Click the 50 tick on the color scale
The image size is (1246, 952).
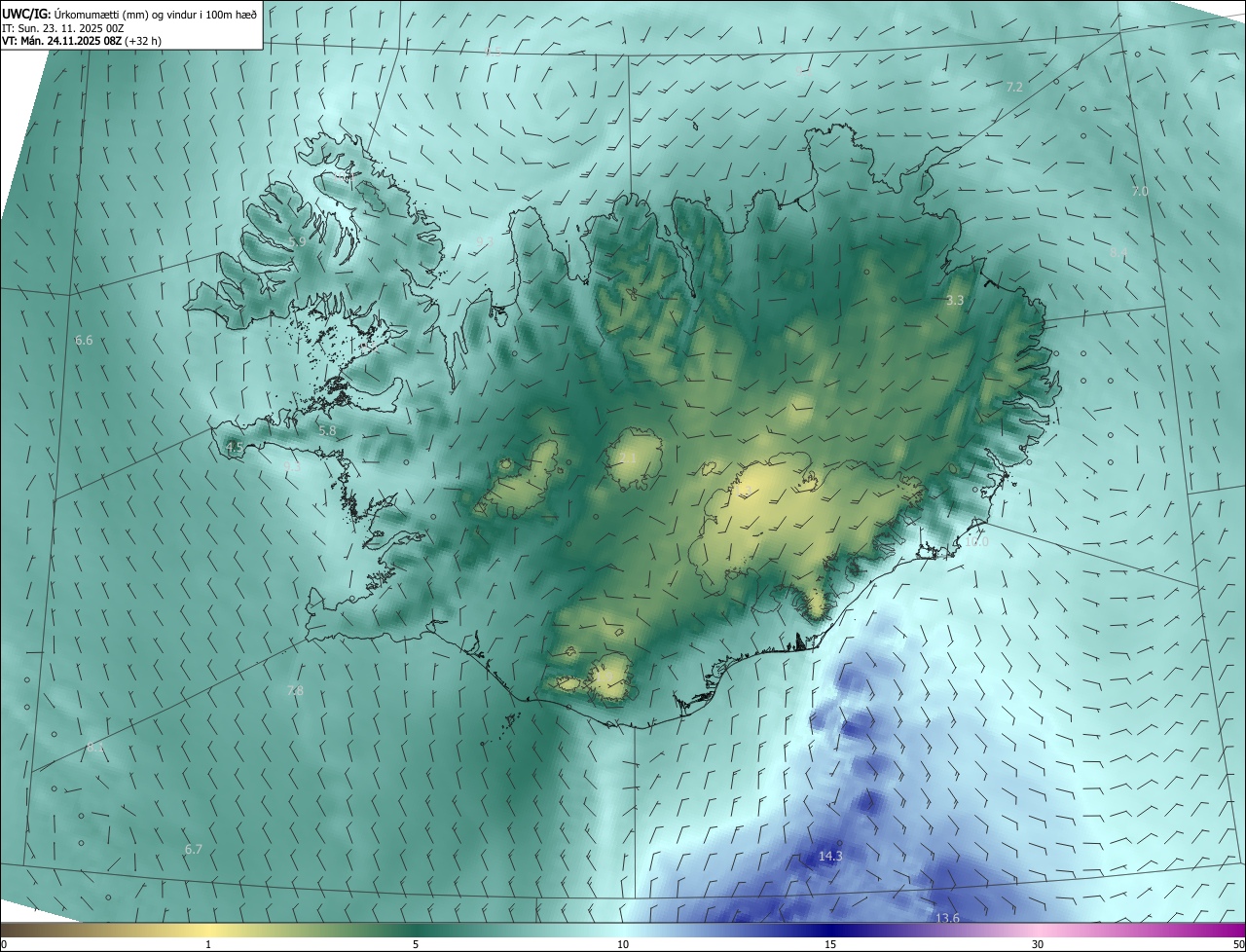coord(1238,944)
